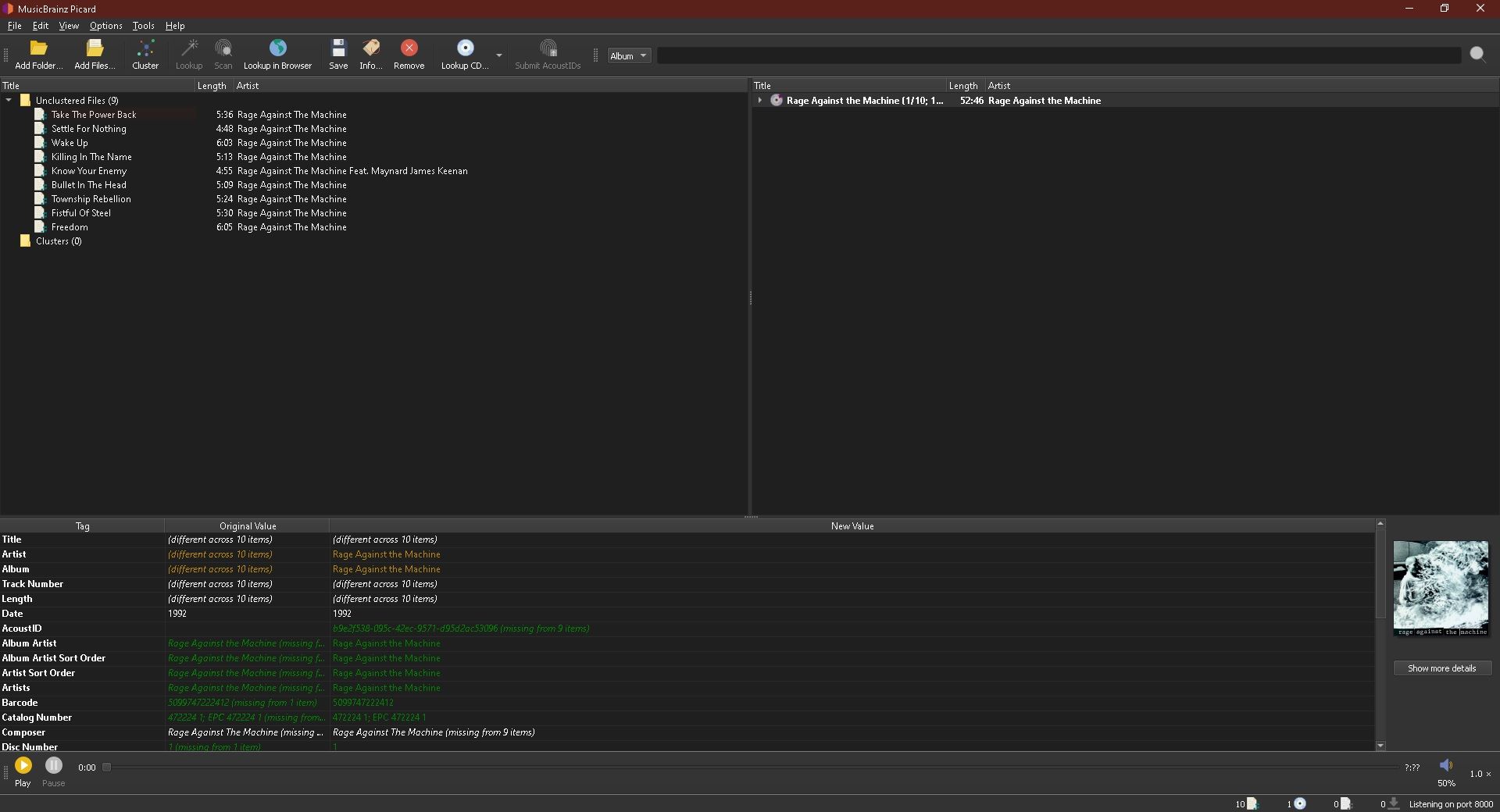Sort left pane by Artist column
This screenshot has height=812, width=1500.
491,86
